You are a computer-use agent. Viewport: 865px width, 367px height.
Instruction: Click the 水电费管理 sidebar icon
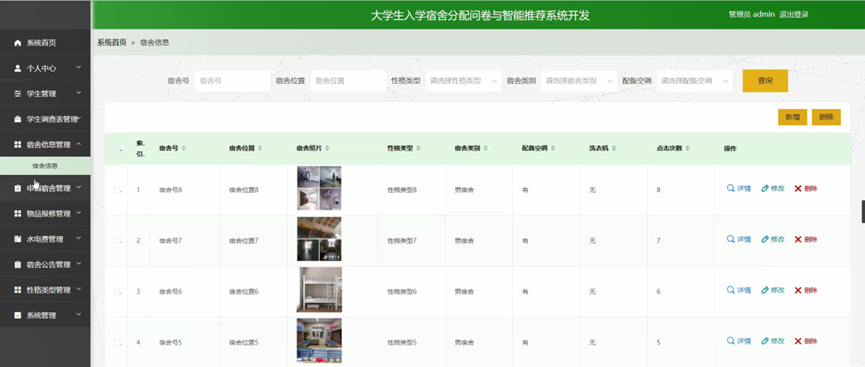(18, 240)
